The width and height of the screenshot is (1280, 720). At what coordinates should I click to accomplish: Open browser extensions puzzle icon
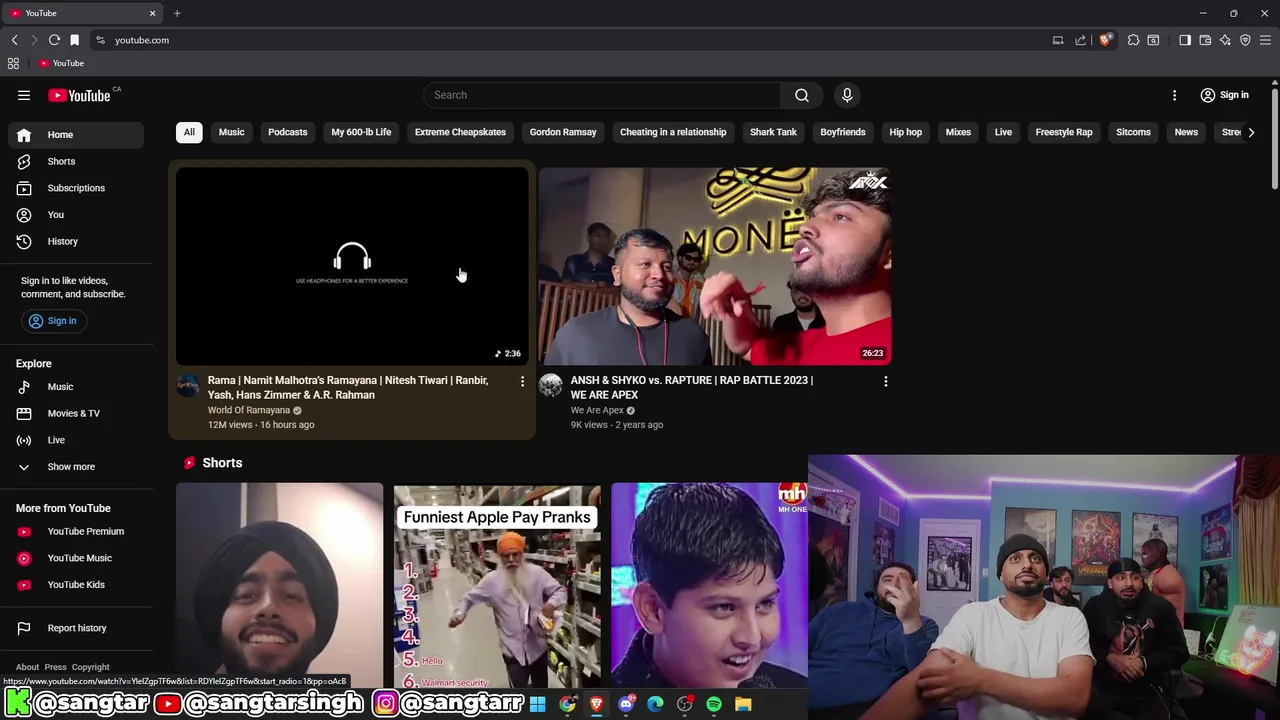(x=1133, y=40)
